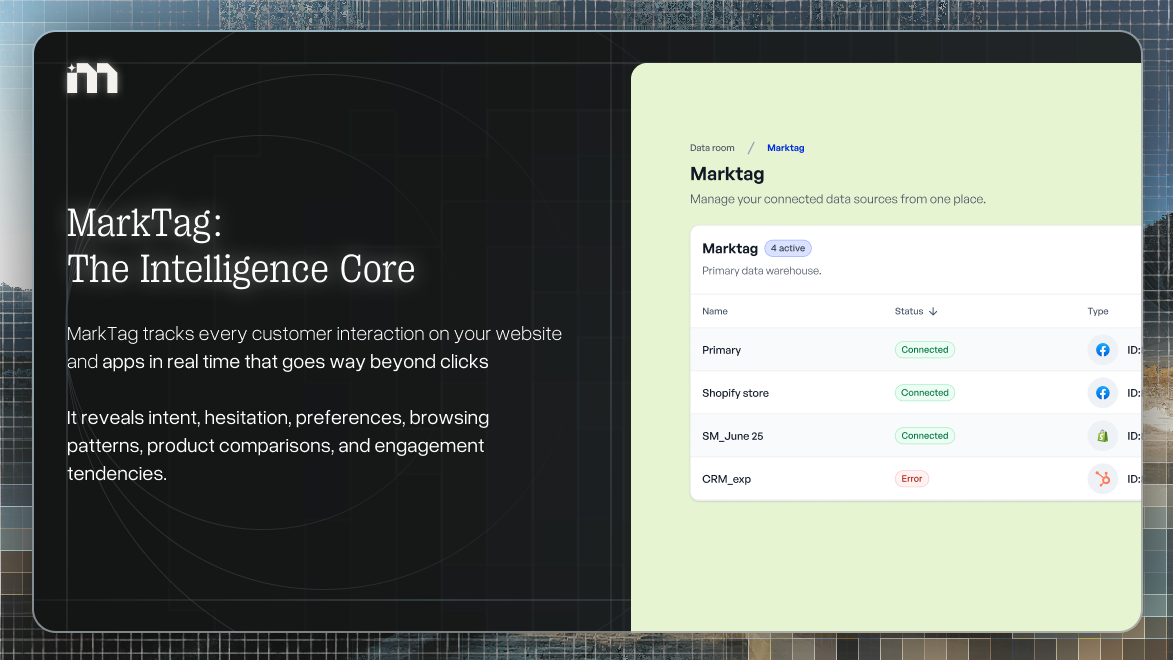Click the Marktag panel title link
Screen dimensions: 1173x660
pos(729,248)
